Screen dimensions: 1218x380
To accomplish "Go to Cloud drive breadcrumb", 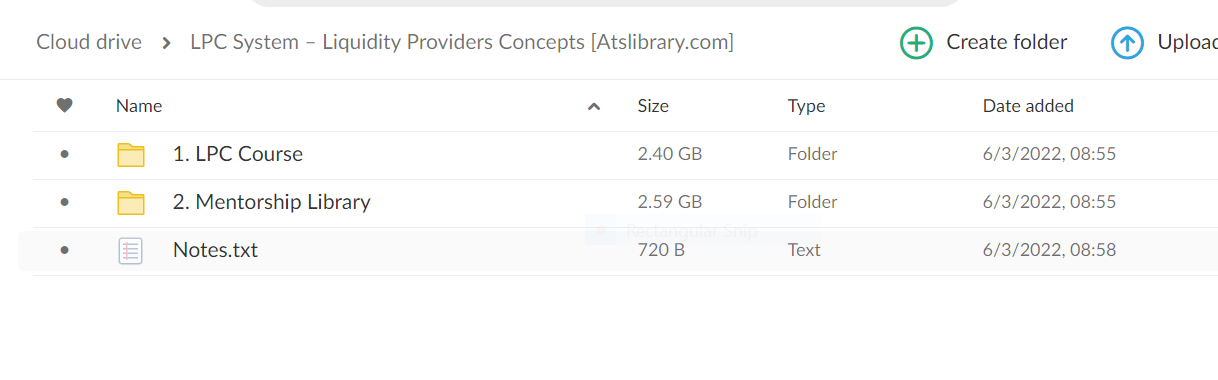I will click(x=89, y=42).
